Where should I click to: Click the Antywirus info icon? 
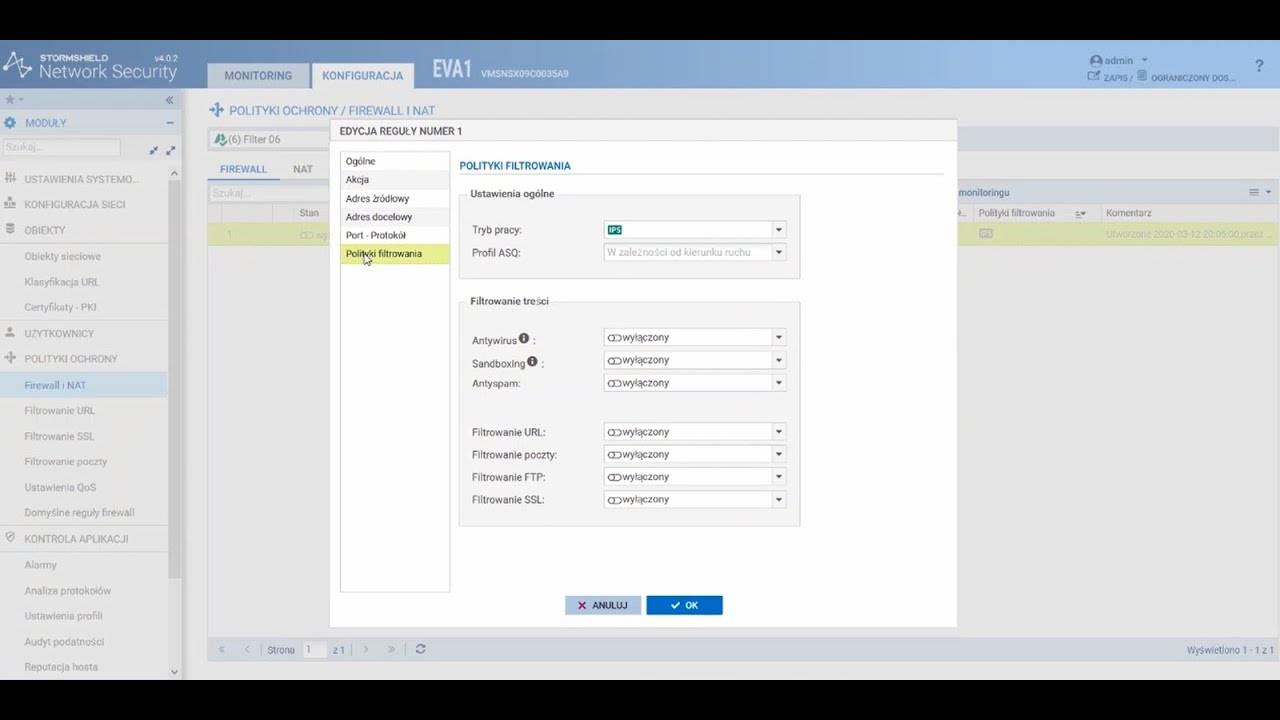point(524,339)
